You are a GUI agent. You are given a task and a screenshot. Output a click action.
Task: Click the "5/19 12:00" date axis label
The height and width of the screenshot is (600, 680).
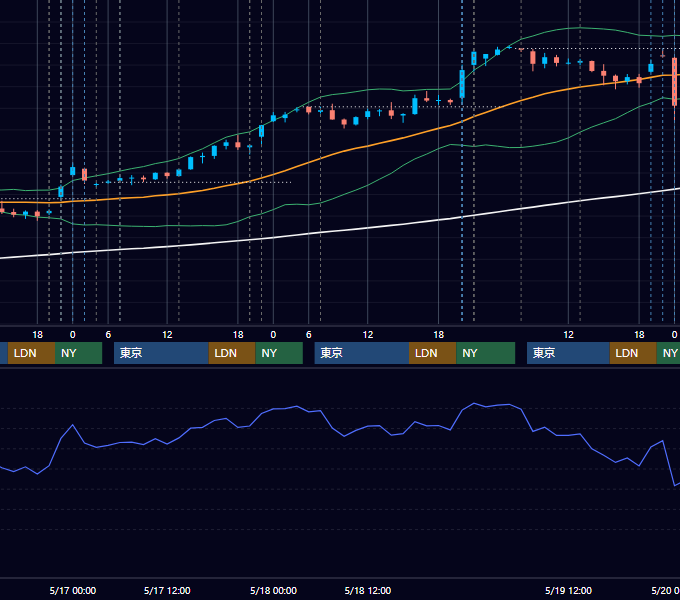568,590
